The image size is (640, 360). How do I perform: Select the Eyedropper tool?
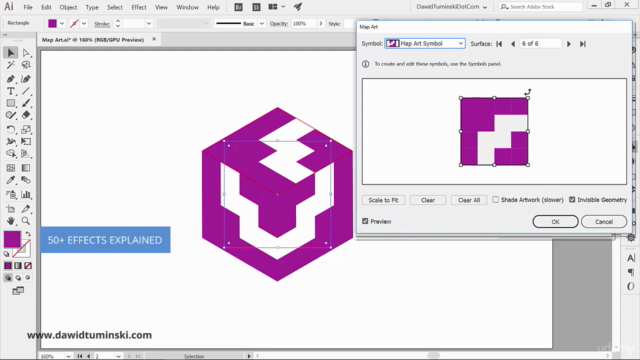click(x=11, y=180)
